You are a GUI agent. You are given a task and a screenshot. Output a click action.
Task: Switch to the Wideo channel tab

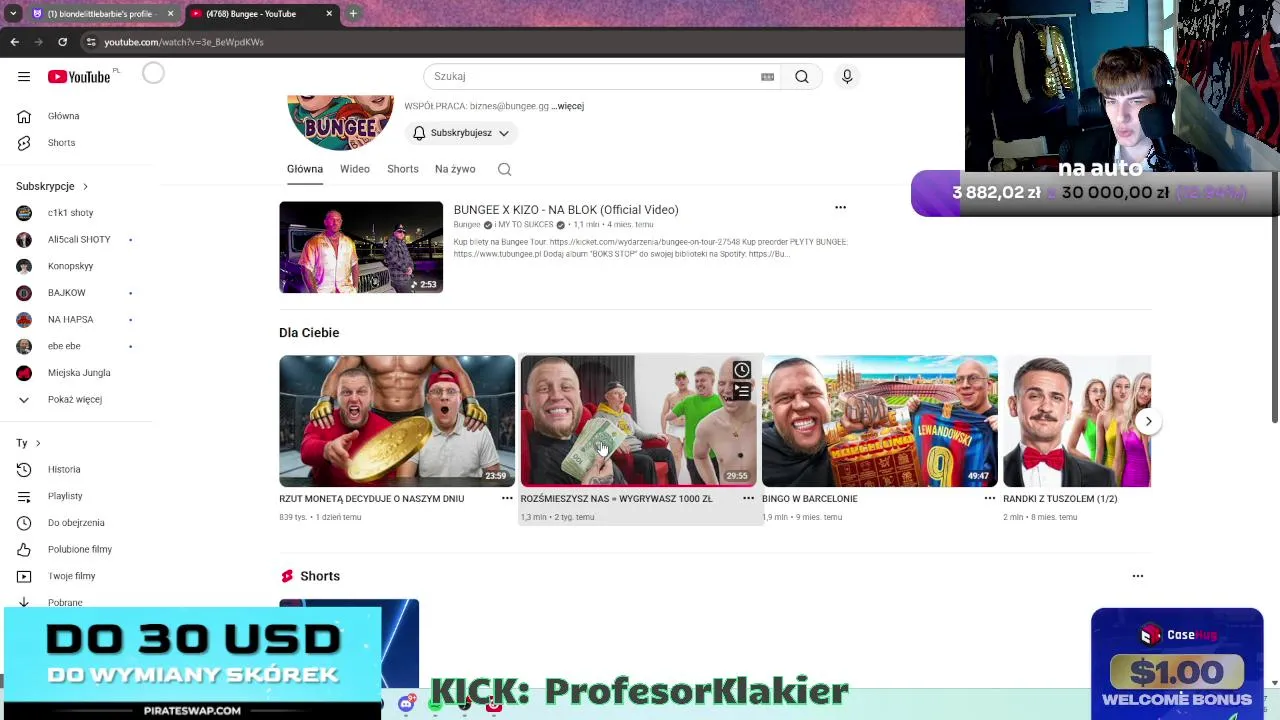tap(355, 169)
